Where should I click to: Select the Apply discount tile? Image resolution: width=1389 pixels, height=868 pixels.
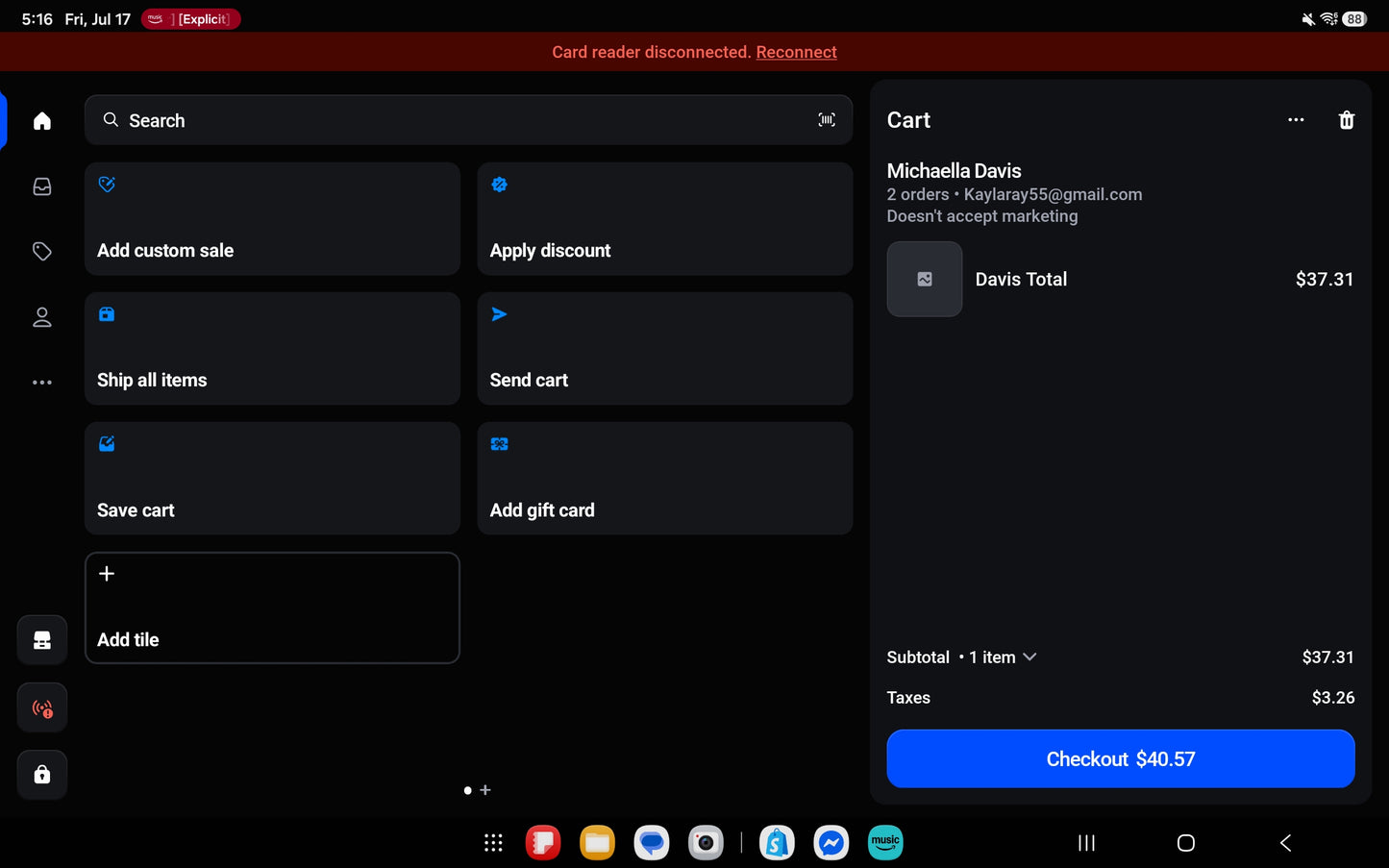pyautogui.click(x=665, y=219)
